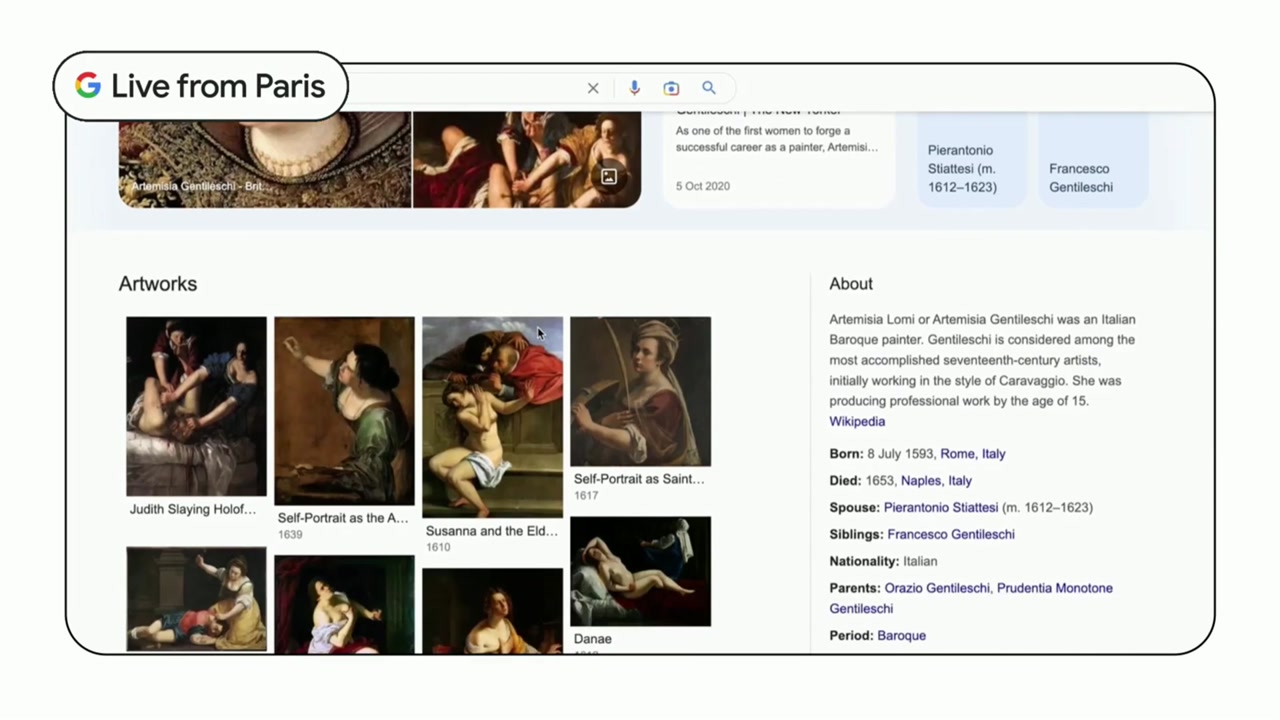Viewport: 1280px width, 720px height.
Task: Click the Danae caption text
Action: 593,639
